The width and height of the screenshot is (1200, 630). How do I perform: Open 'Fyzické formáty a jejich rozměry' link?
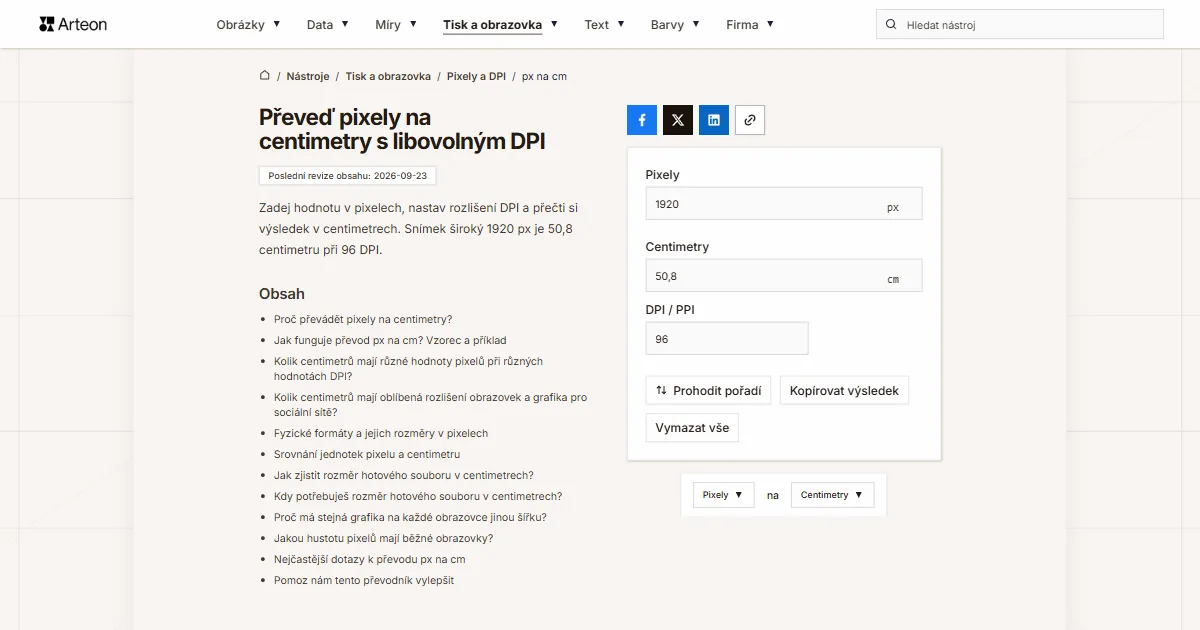(x=381, y=434)
